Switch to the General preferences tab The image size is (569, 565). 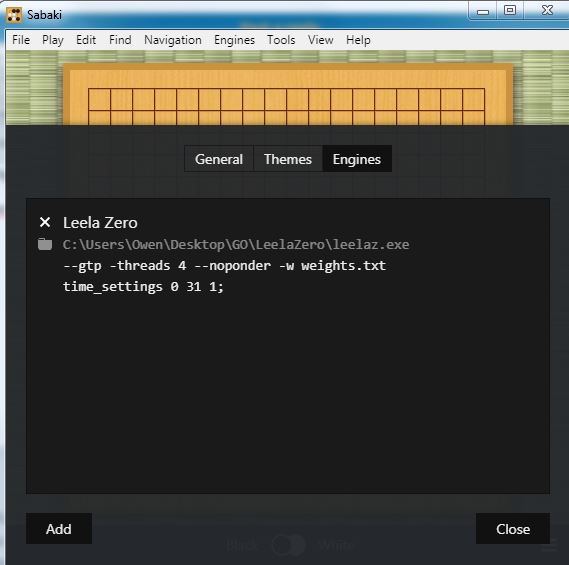pos(219,159)
